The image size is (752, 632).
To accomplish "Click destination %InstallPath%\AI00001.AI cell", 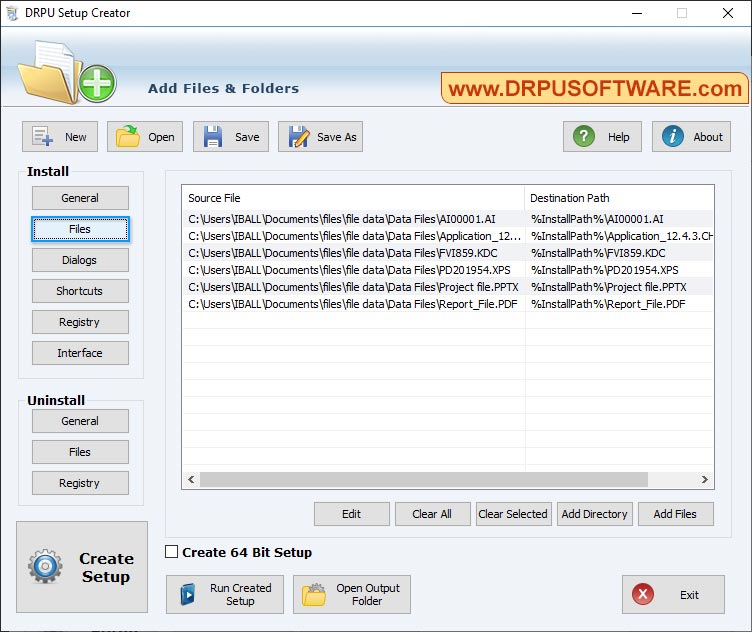I will (619, 219).
